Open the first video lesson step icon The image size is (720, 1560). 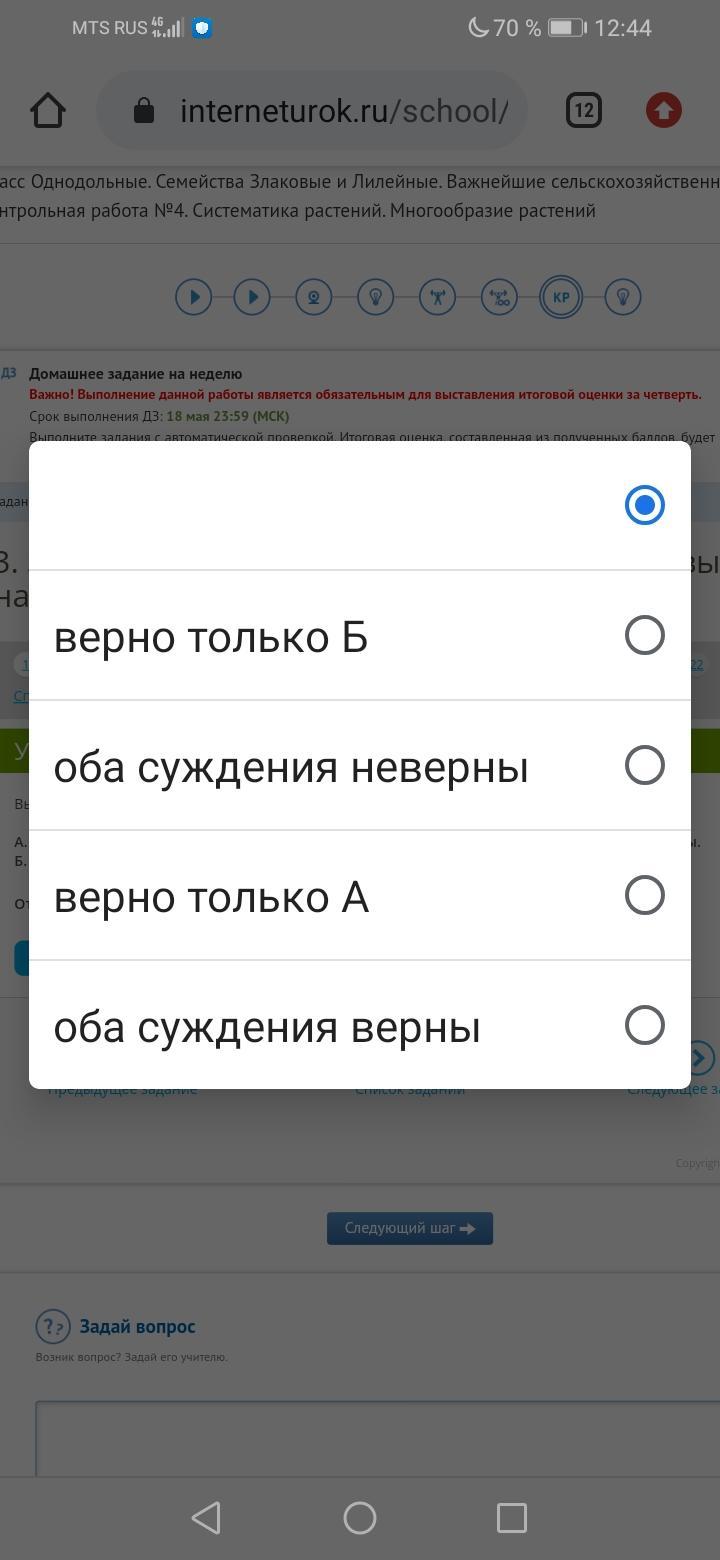pyautogui.click(x=193, y=297)
